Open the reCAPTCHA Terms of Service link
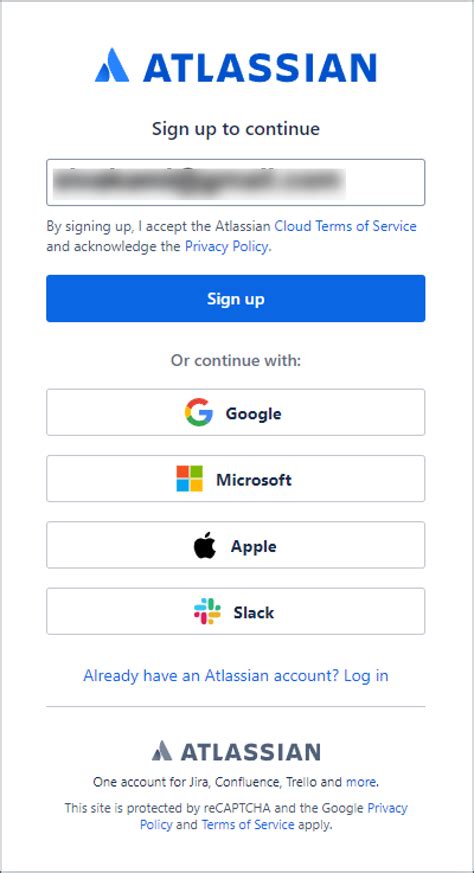The width and height of the screenshot is (474, 873). pyautogui.click(x=248, y=825)
